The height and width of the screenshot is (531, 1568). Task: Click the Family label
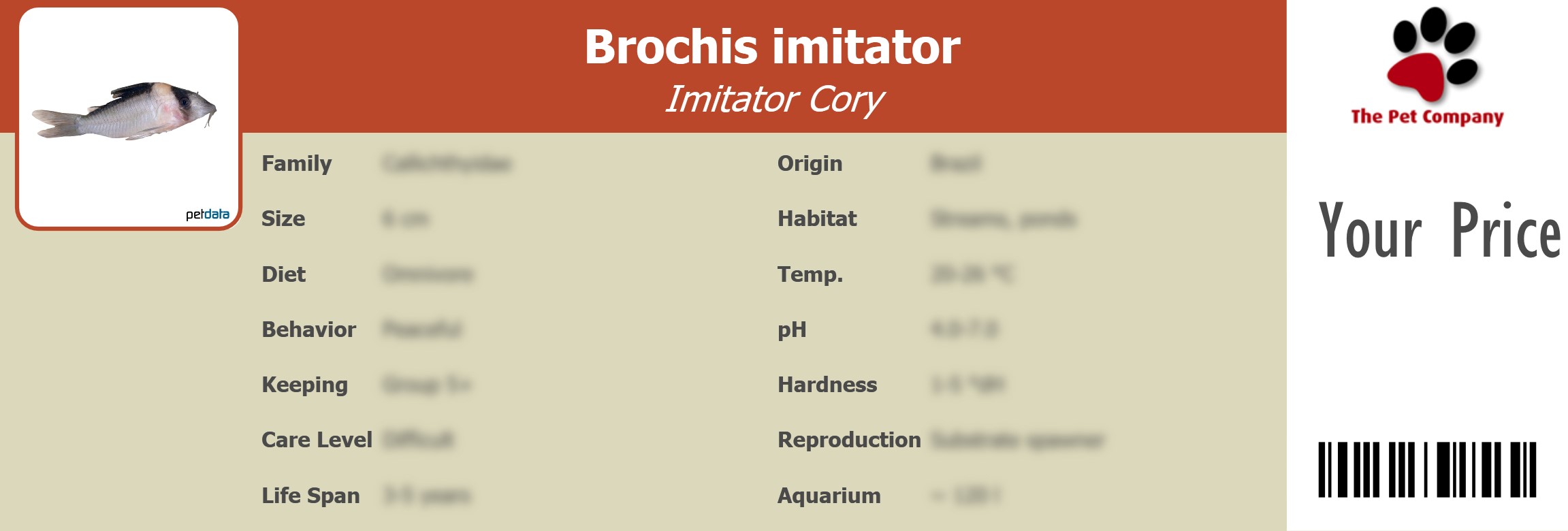tap(297, 163)
